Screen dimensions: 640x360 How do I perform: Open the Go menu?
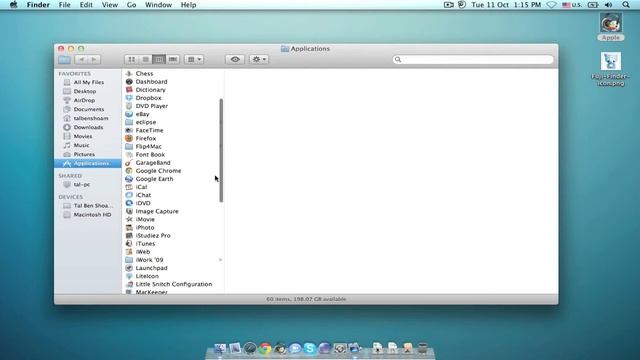[131, 5]
